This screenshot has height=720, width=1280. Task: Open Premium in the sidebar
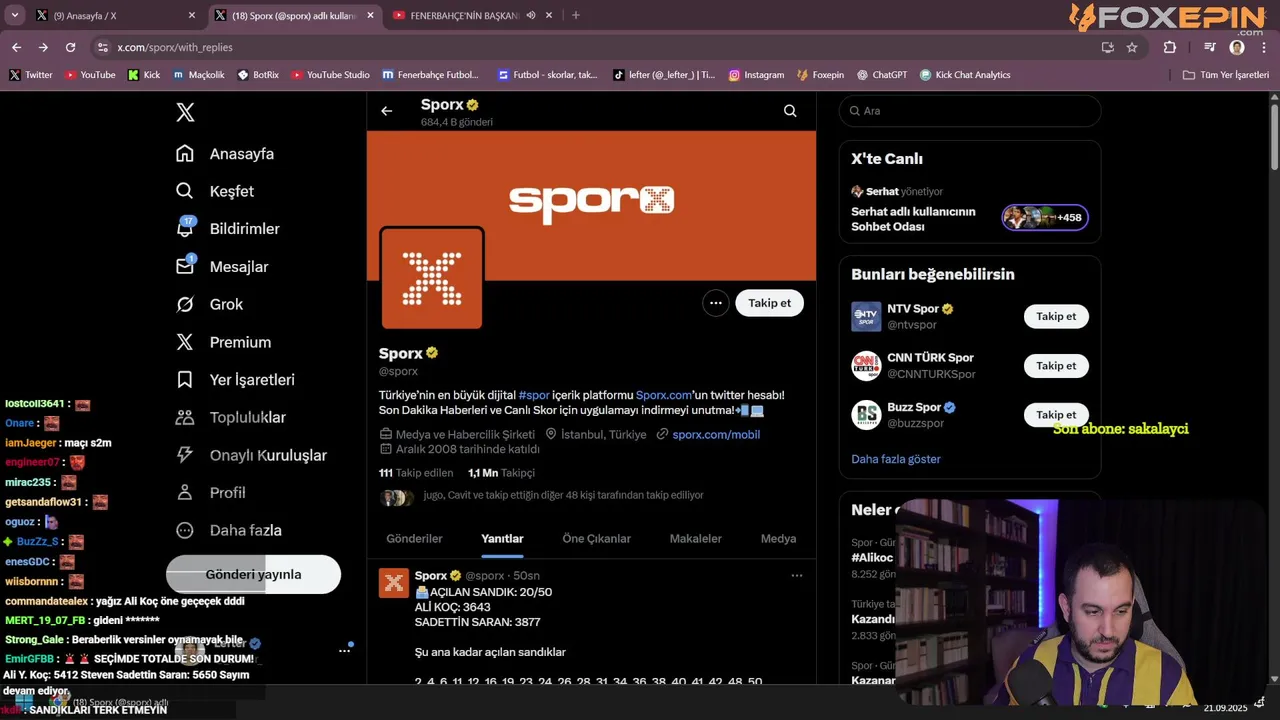(223, 342)
